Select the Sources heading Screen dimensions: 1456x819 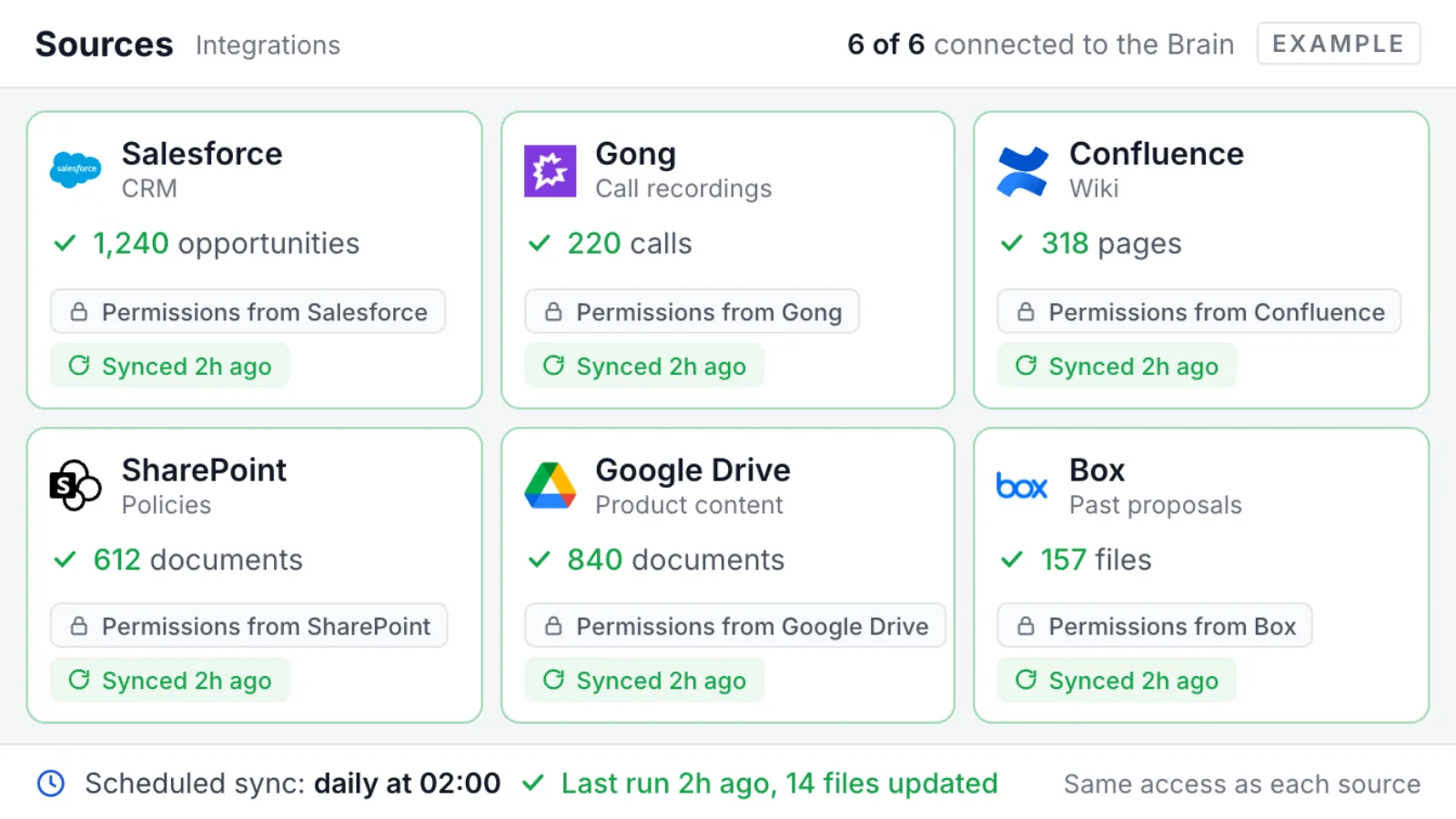104,44
